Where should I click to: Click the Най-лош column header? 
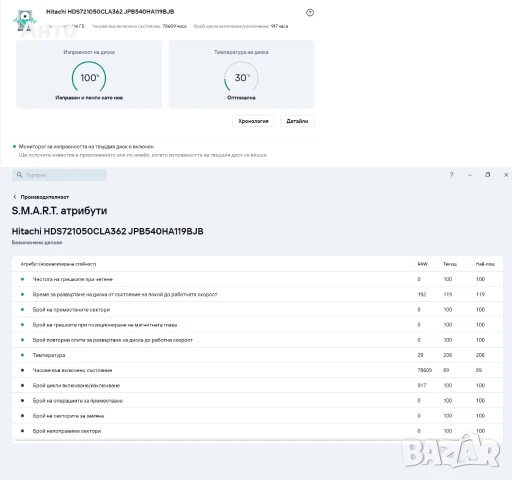tap(485, 264)
